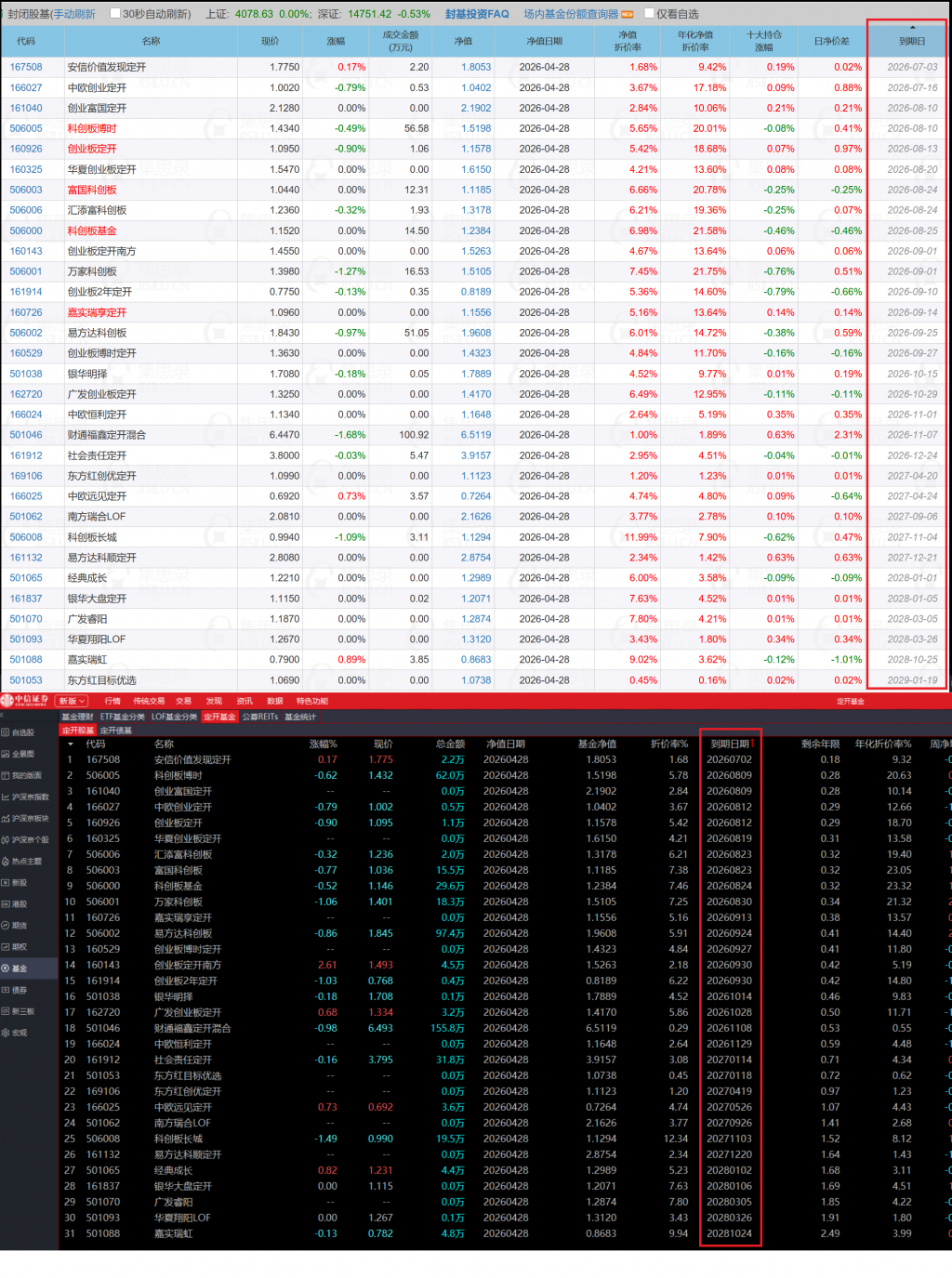Open 沪深京个股 in the left sidebar
952x1278 pixels.
[x=25, y=839]
